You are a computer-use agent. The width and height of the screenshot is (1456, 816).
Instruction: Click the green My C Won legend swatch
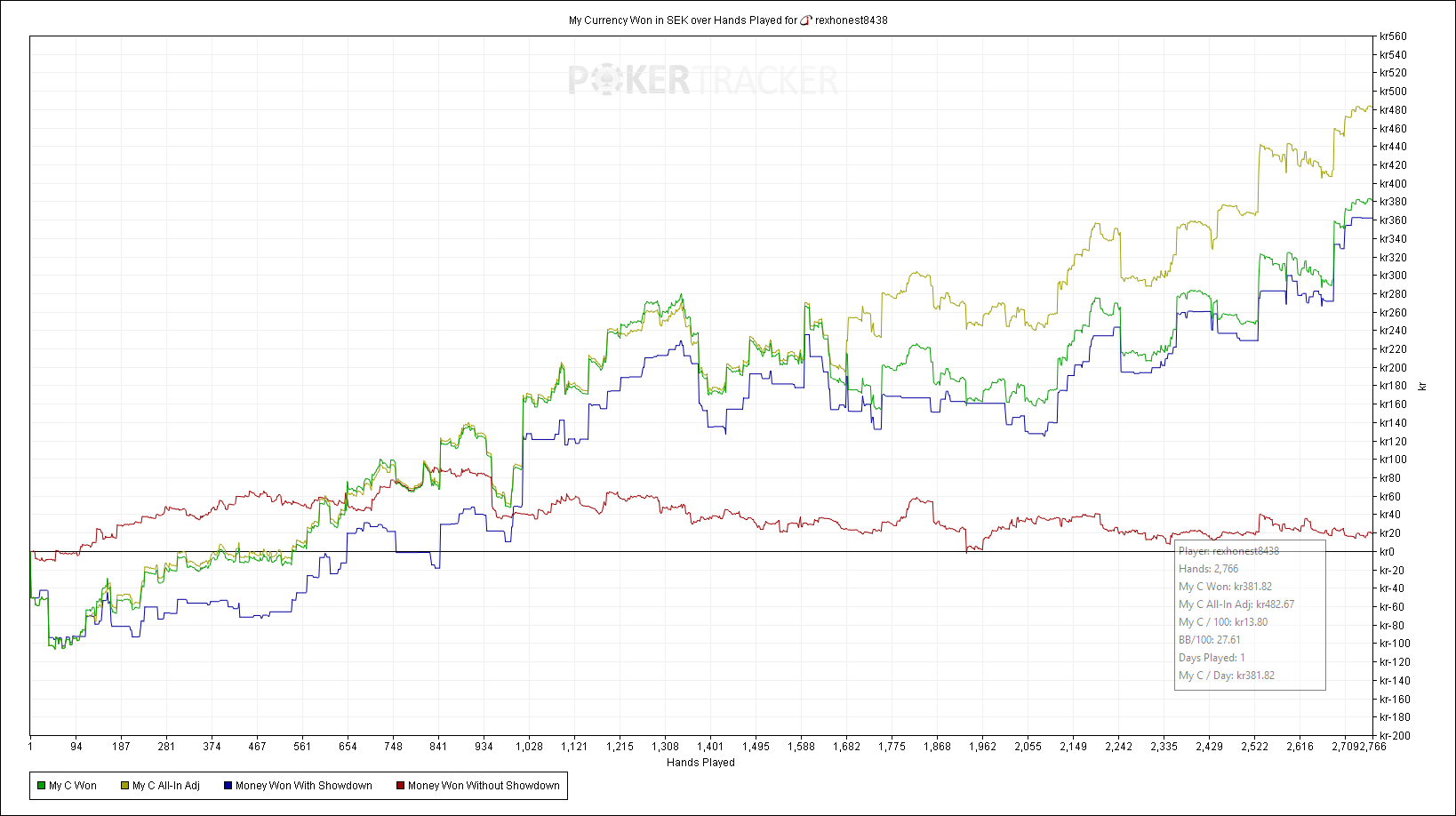[x=42, y=786]
